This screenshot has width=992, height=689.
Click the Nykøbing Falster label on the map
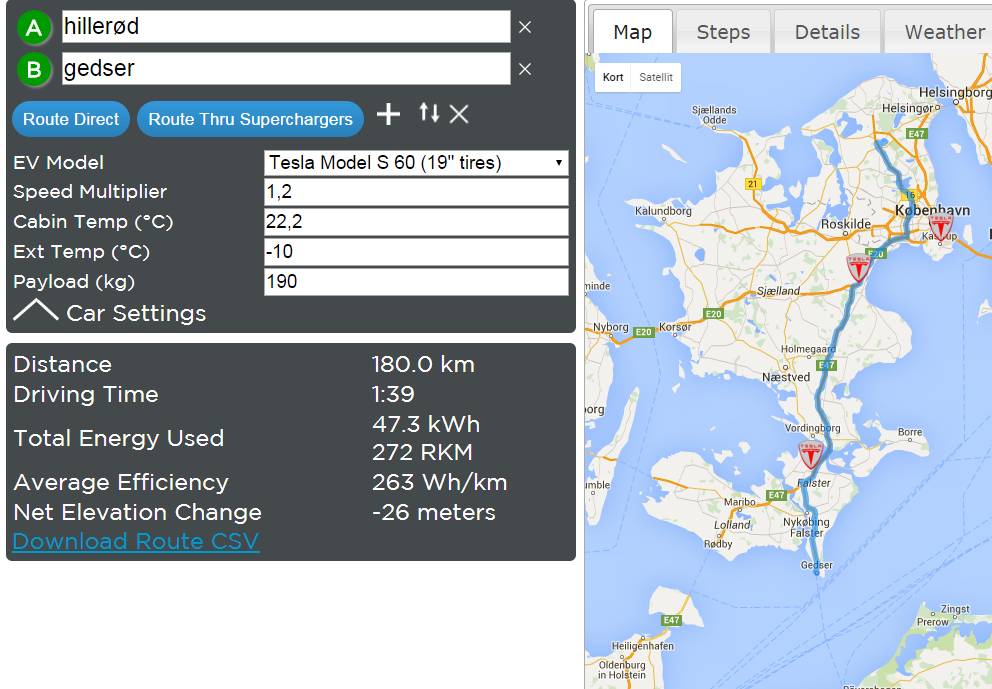806,527
